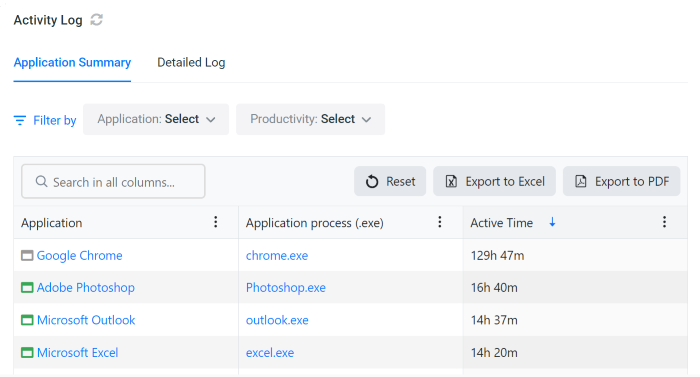700x377 pixels.
Task: Select the 129h 47m active time cell
Action: [575, 256]
